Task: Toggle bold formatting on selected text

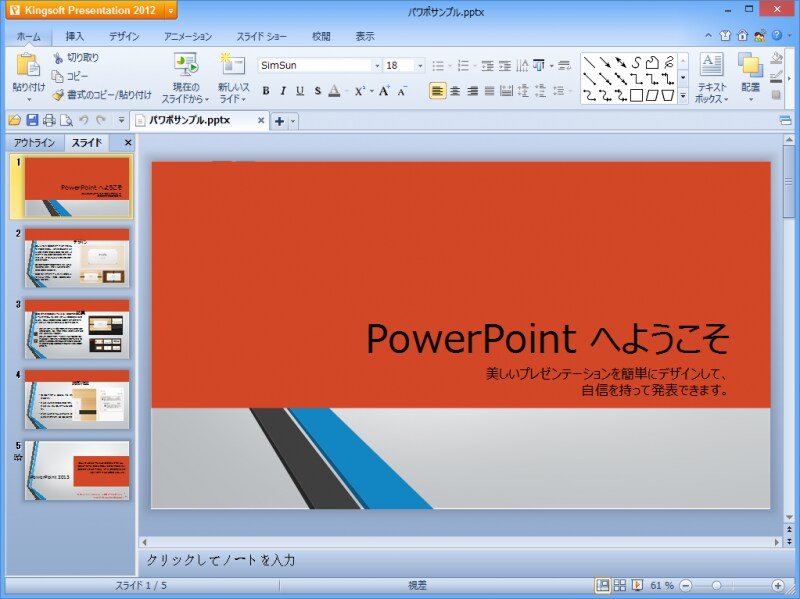Action: [268, 90]
